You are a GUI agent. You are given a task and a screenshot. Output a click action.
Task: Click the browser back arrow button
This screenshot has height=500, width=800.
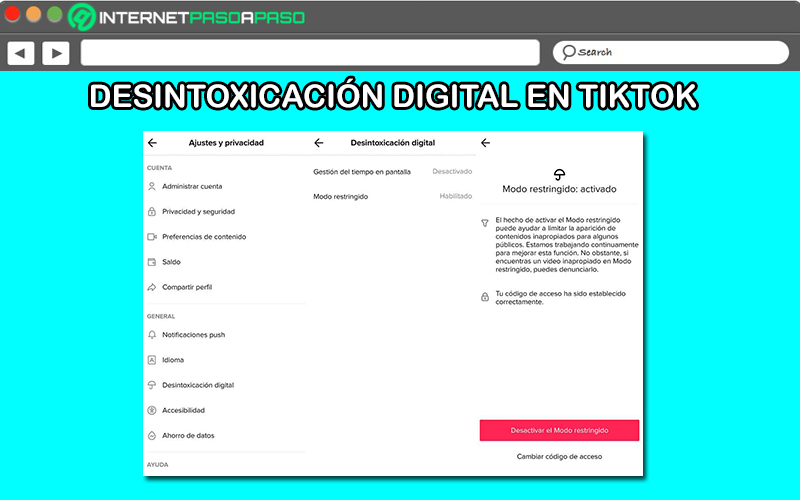coord(21,53)
